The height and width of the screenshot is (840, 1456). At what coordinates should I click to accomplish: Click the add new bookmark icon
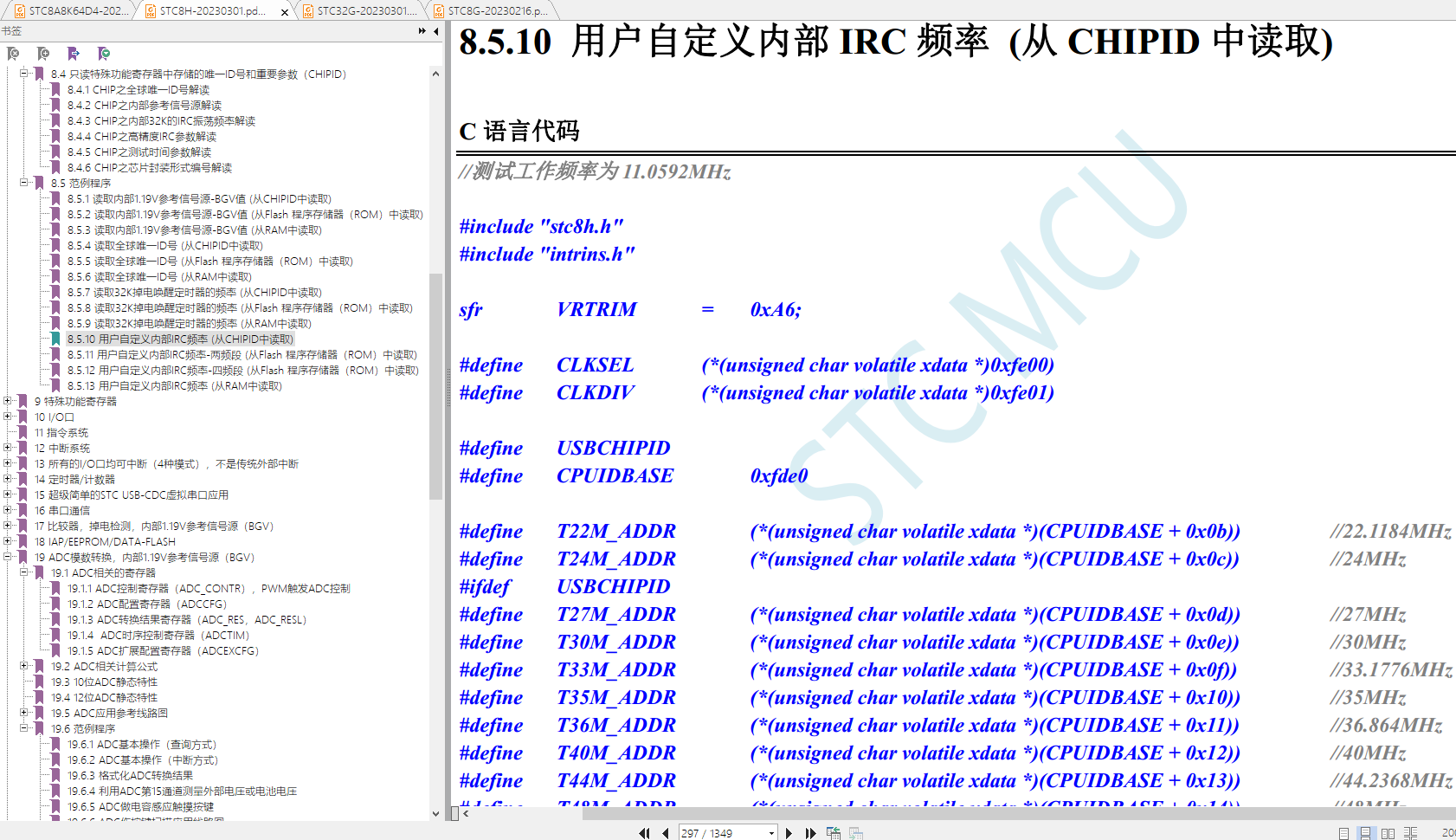[43, 54]
